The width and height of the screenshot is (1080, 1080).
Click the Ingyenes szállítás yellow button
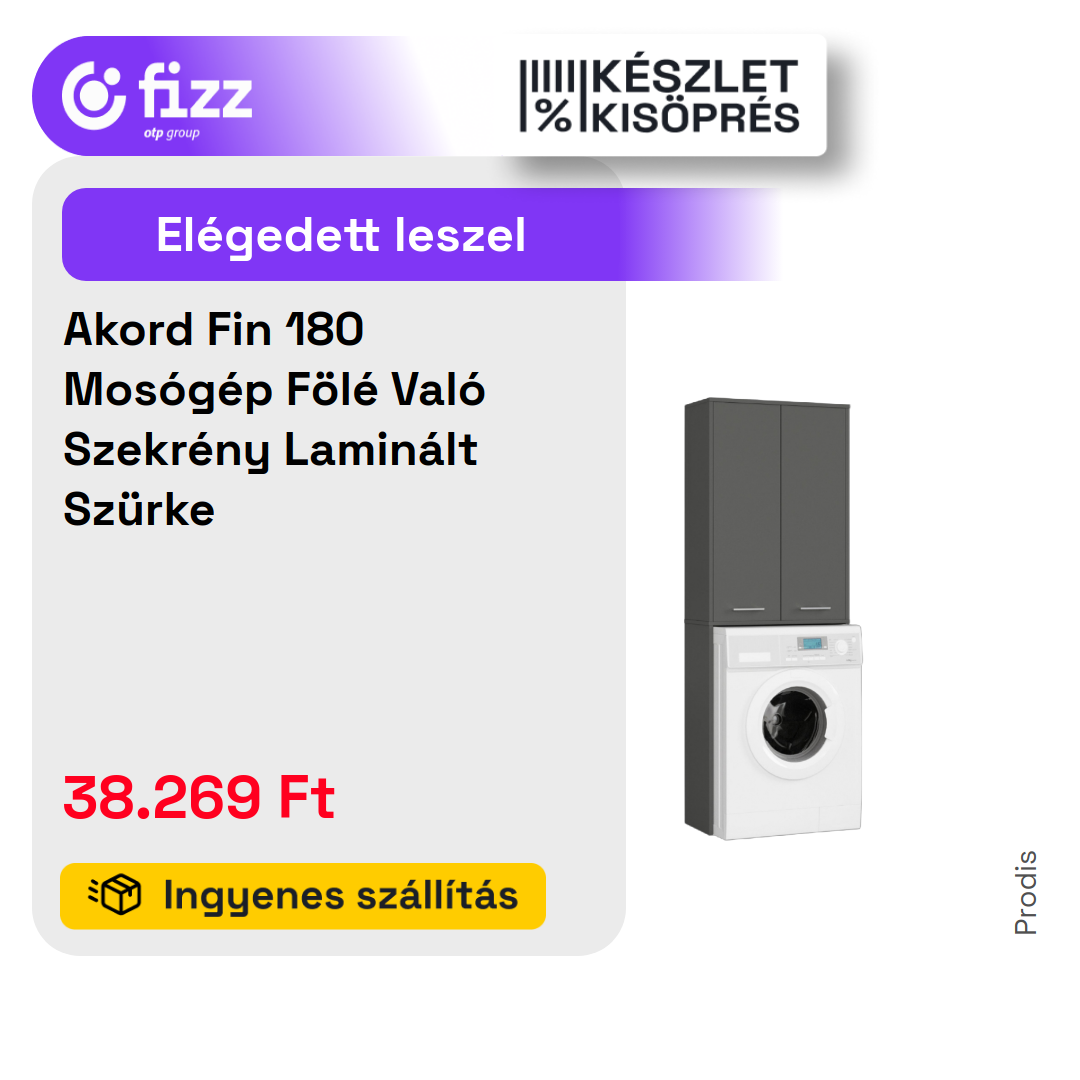click(303, 895)
